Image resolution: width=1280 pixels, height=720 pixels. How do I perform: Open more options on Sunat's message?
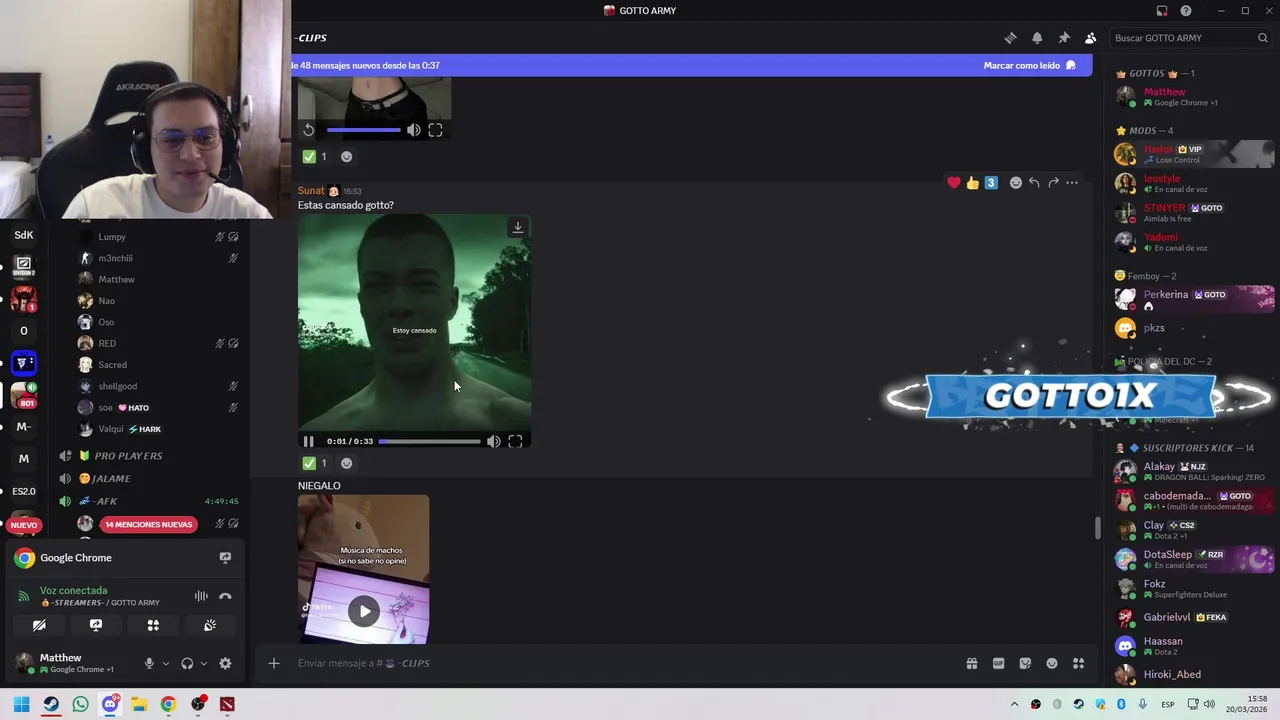(x=1072, y=182)
